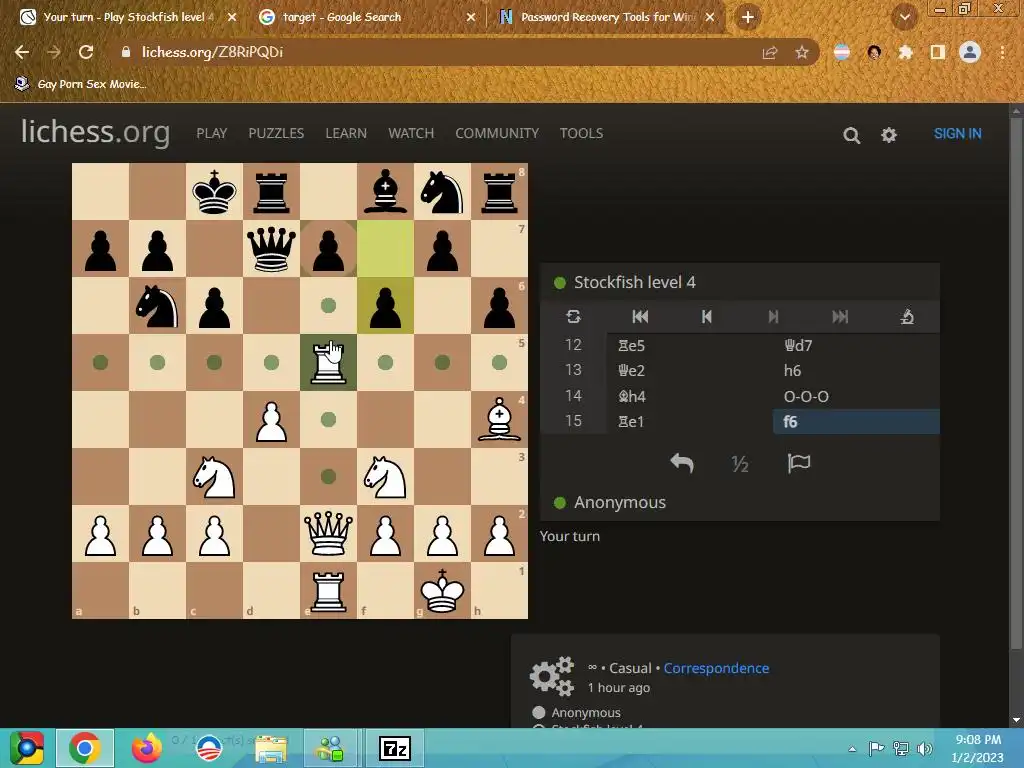Open the Correspondence link

(716, 668)
